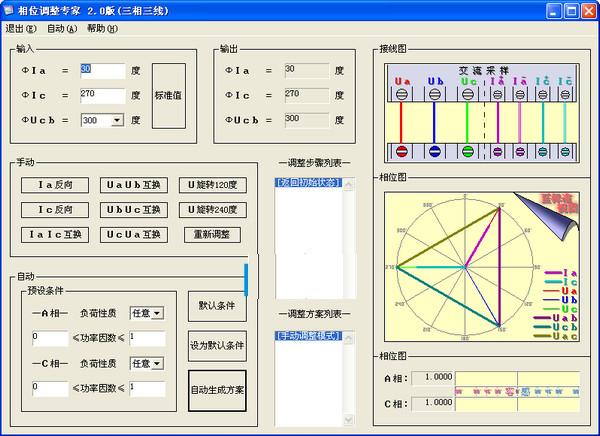Click the UbUc互换 button

pyautogui.click(x=134, y=210)
